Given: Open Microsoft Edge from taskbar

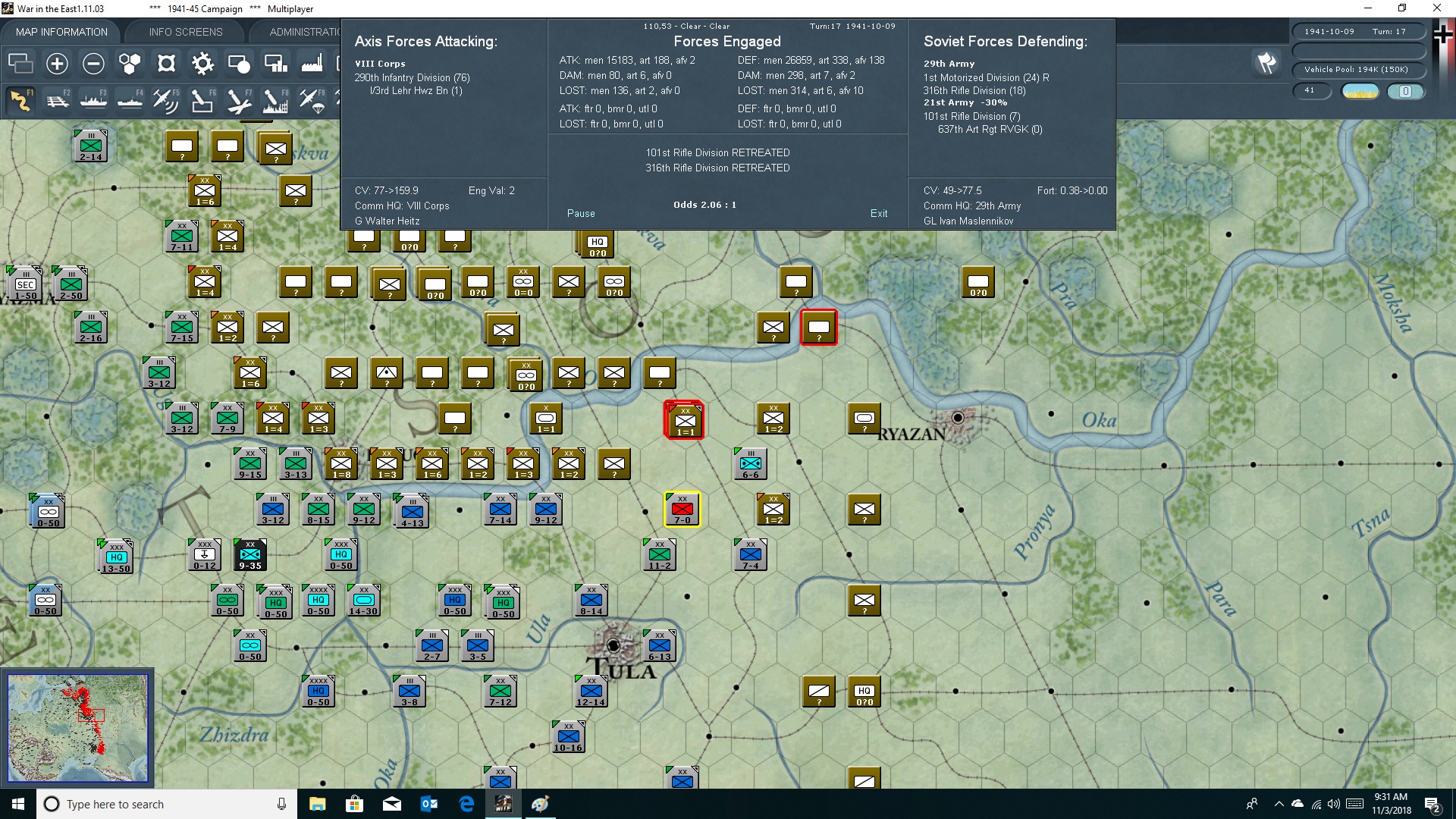Looking at the screenshot, I should [x=466, y=804].
